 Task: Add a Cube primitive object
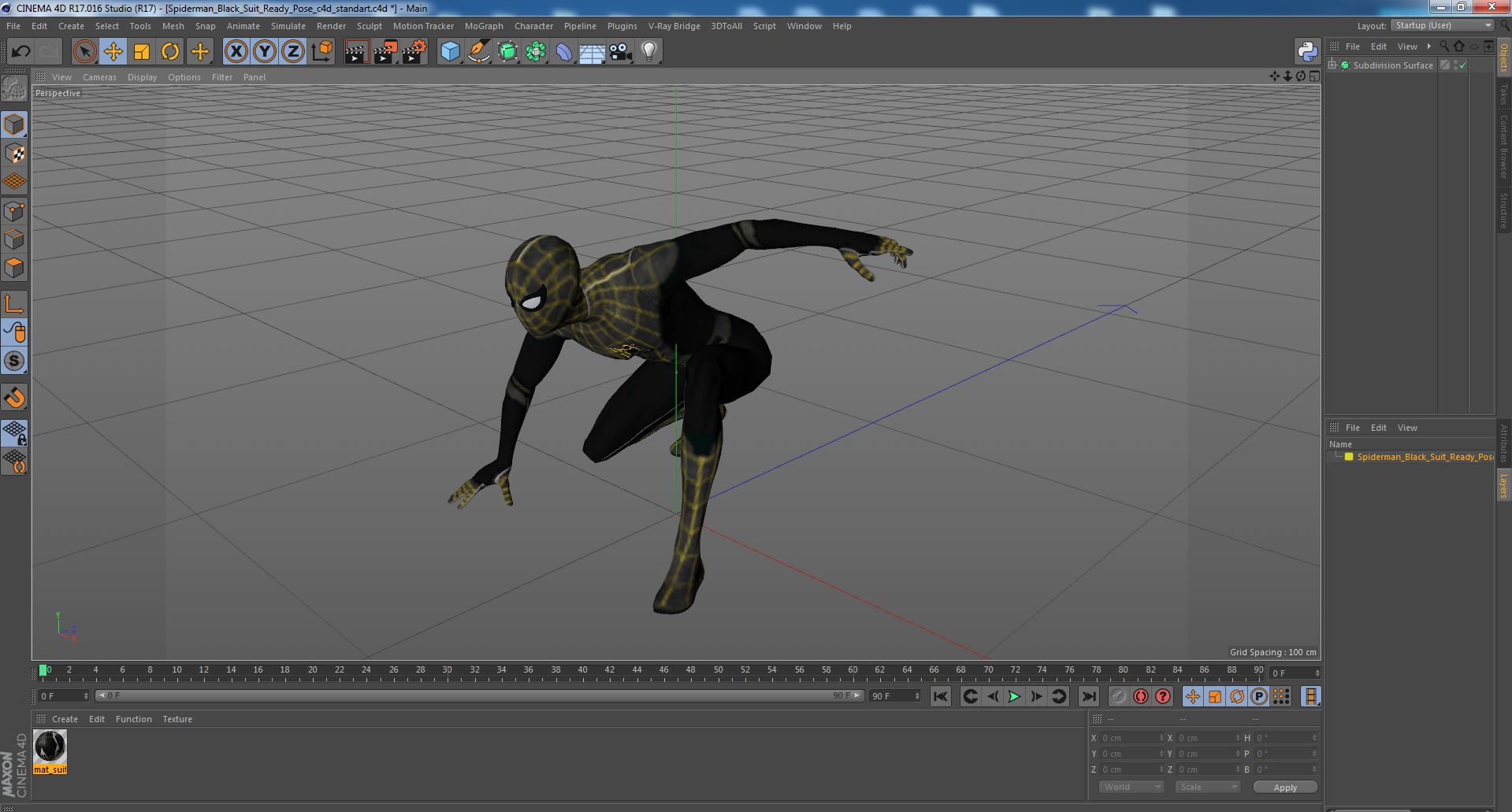tap(450, 52)
